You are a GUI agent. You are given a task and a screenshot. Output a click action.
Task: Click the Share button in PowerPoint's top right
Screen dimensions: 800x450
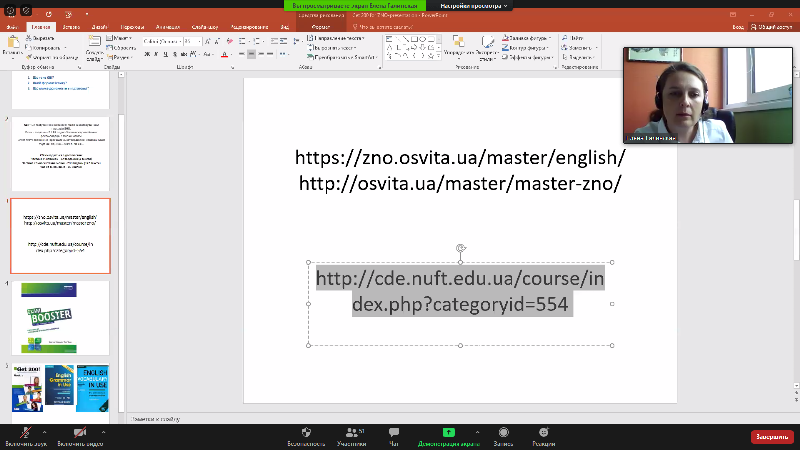click(x=771, y=27)
